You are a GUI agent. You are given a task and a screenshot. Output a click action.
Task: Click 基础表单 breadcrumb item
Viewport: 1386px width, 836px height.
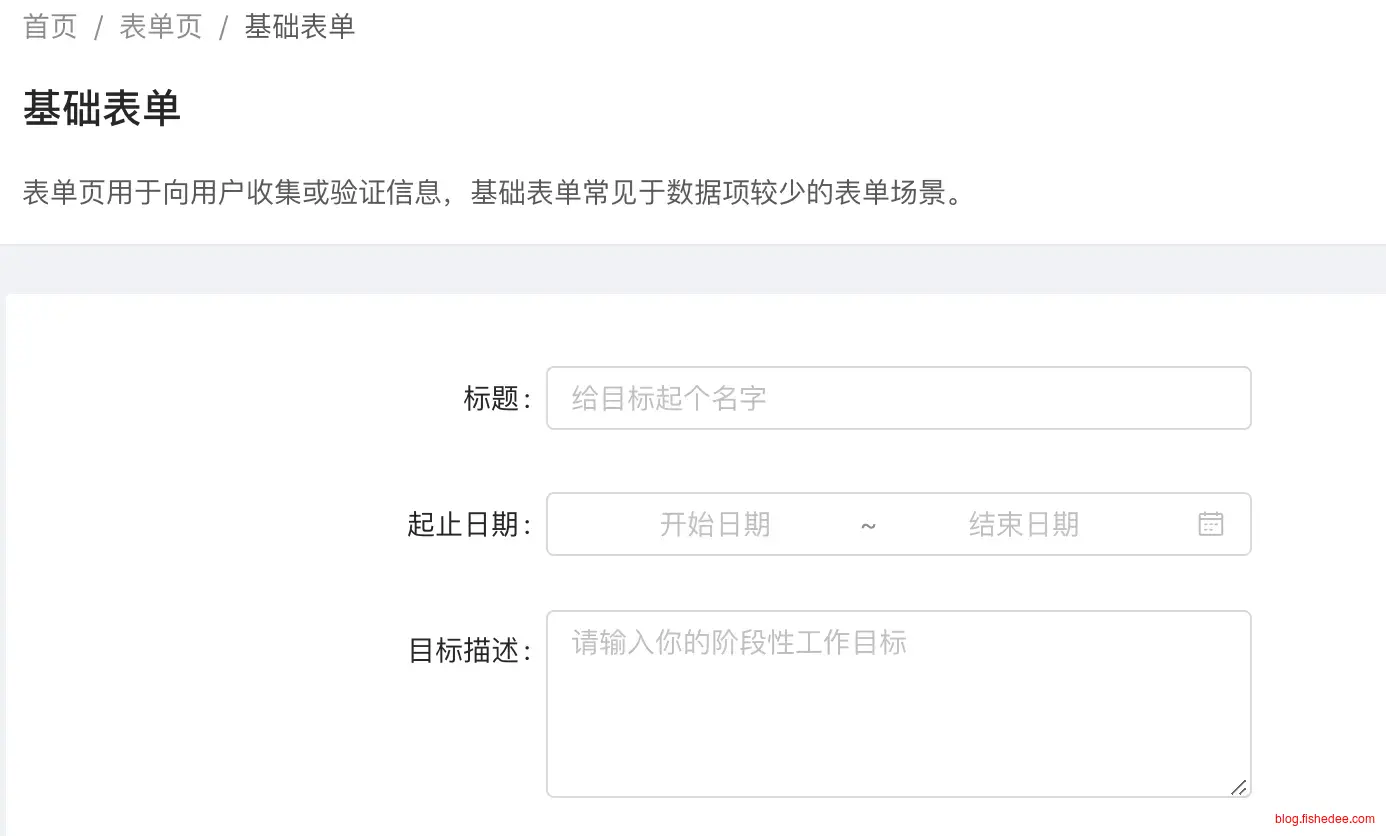click(x=300, y=27)
